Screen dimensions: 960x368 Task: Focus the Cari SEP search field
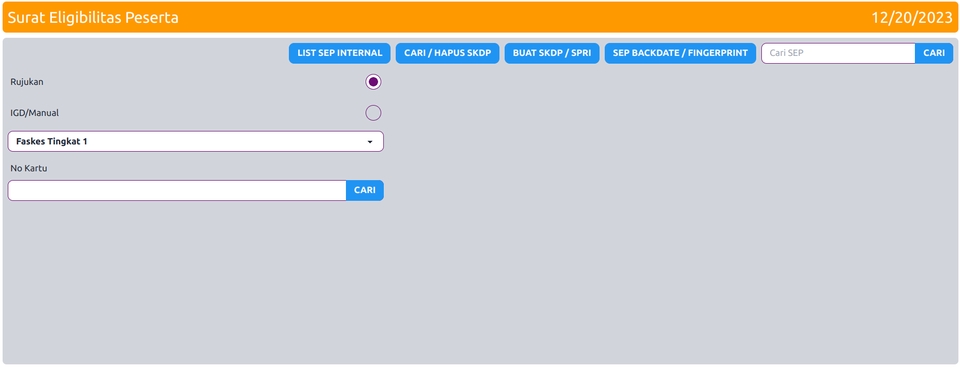(838, 53)
